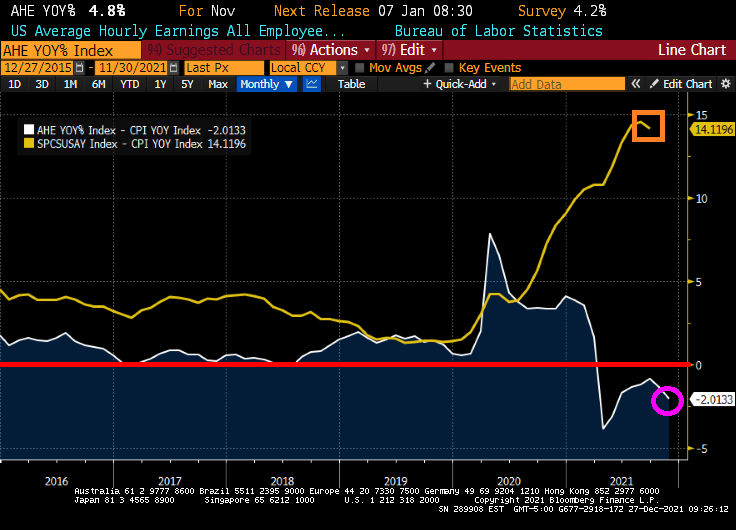
Task: Toggle white AHE YOY% legend series
Action: 30,130
